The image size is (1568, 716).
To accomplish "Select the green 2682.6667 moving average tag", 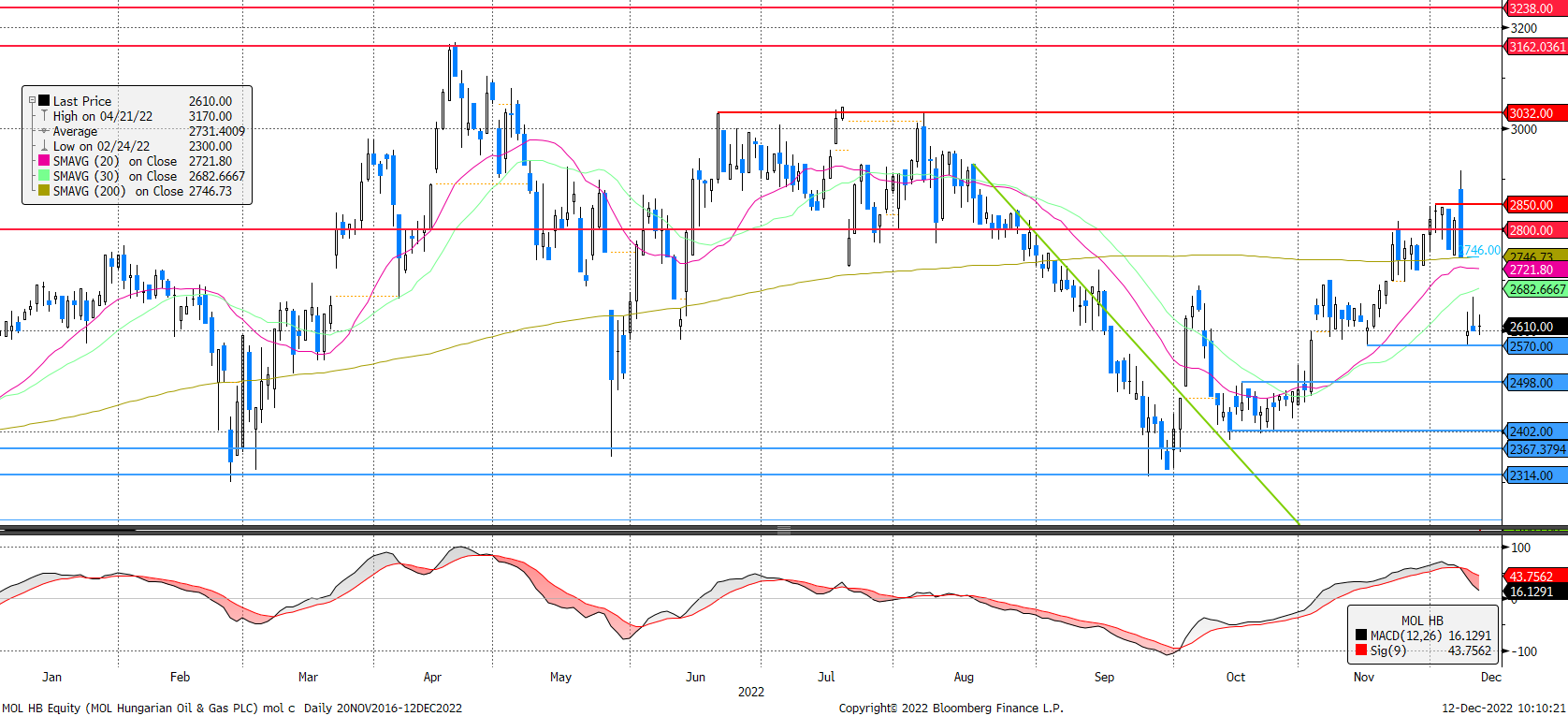I will tap(1534, 289).
